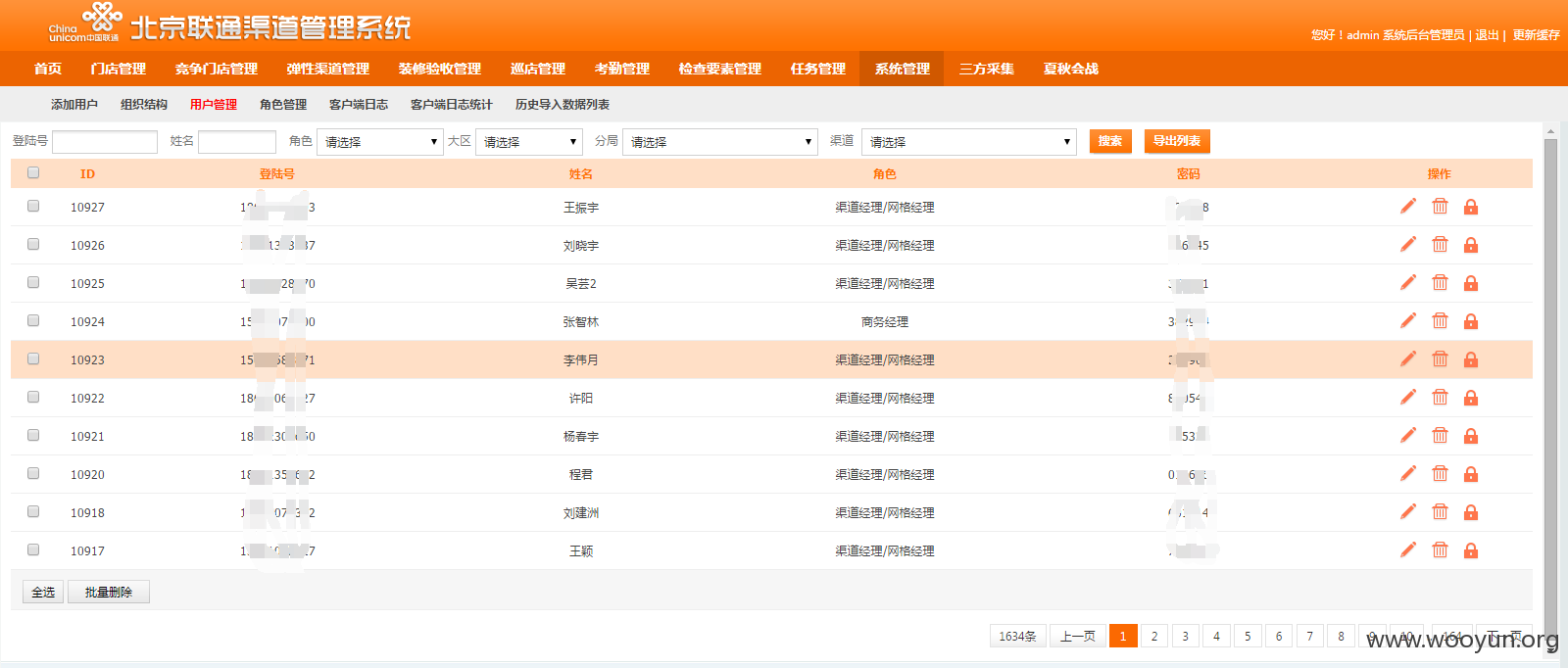Screen dimensions: 1568x668
Task: Delete user 吴芸2 with trash icon
Action: click(1440, 282)
